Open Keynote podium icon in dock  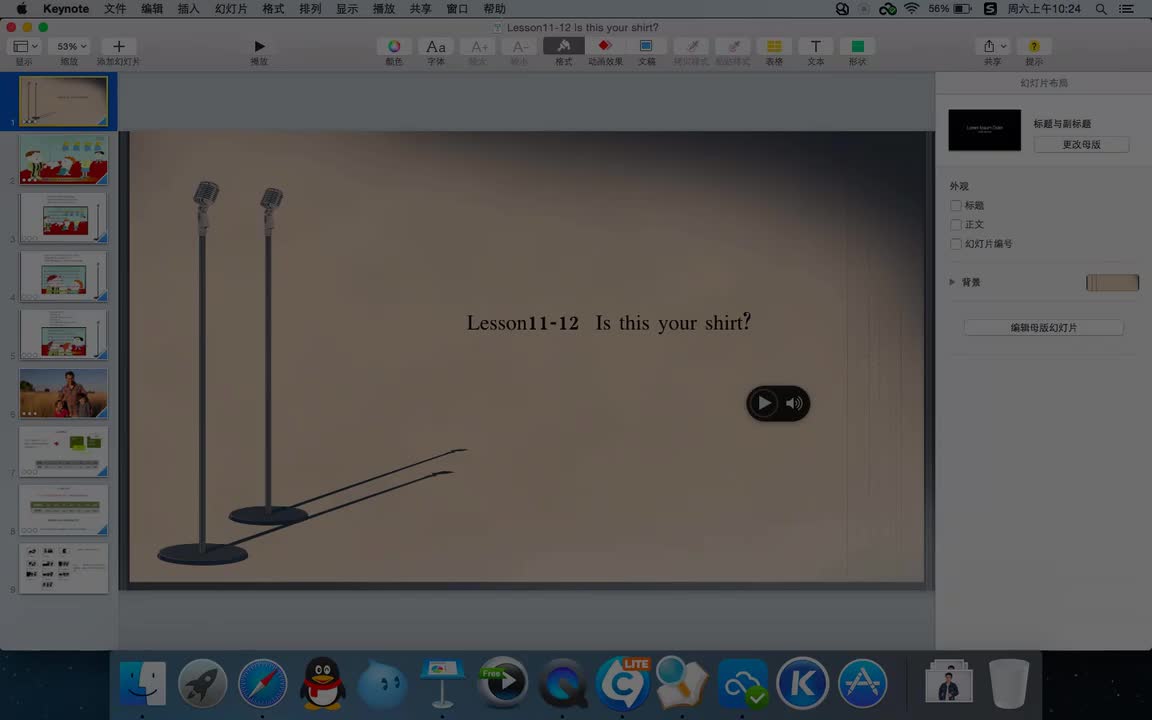point(442,683)
